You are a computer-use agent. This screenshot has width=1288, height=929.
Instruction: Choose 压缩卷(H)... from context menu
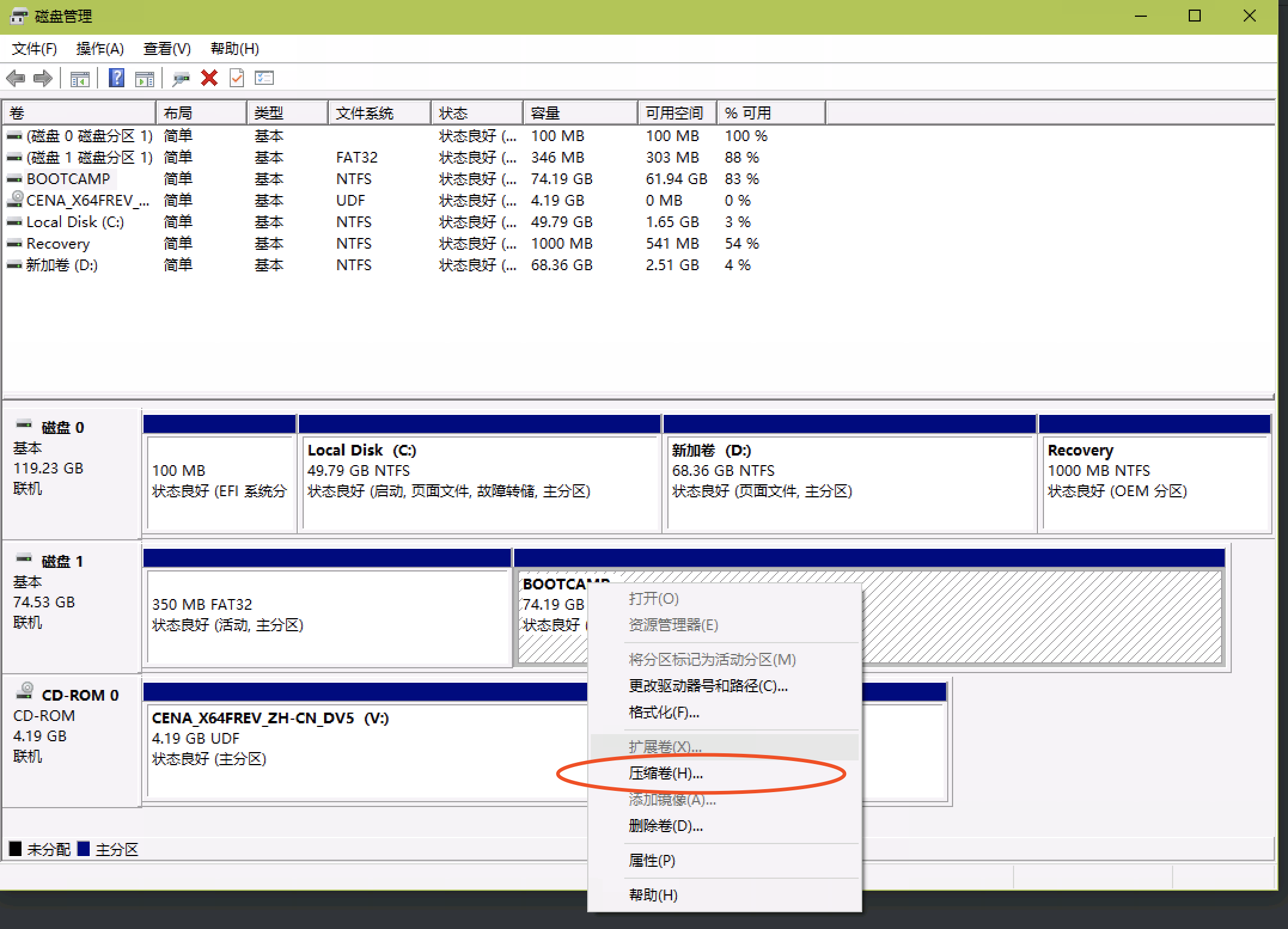pyautogui.click(x=666, y=774)
